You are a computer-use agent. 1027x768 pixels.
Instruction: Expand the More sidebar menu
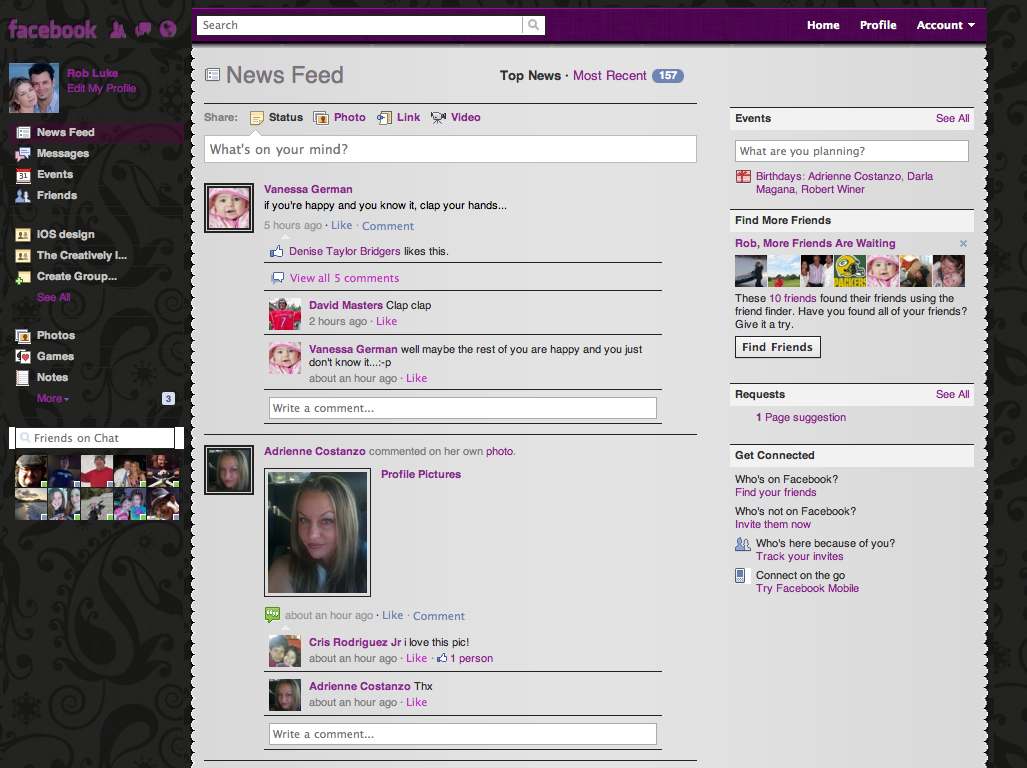[x=52, y=398]
